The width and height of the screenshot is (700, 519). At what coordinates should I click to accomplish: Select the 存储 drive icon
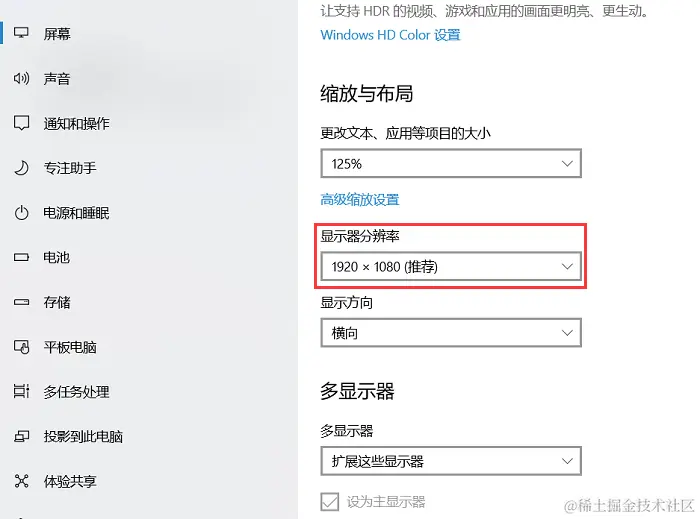[21, 302]
